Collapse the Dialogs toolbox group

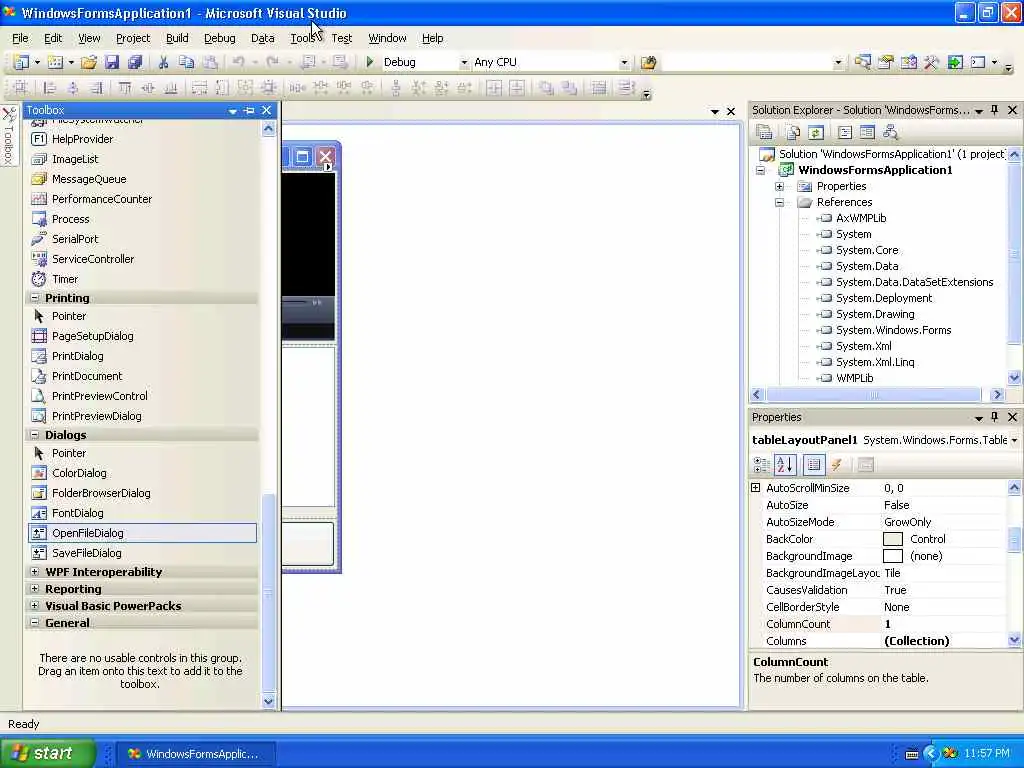pyautogui.click(x=35, y=435)
